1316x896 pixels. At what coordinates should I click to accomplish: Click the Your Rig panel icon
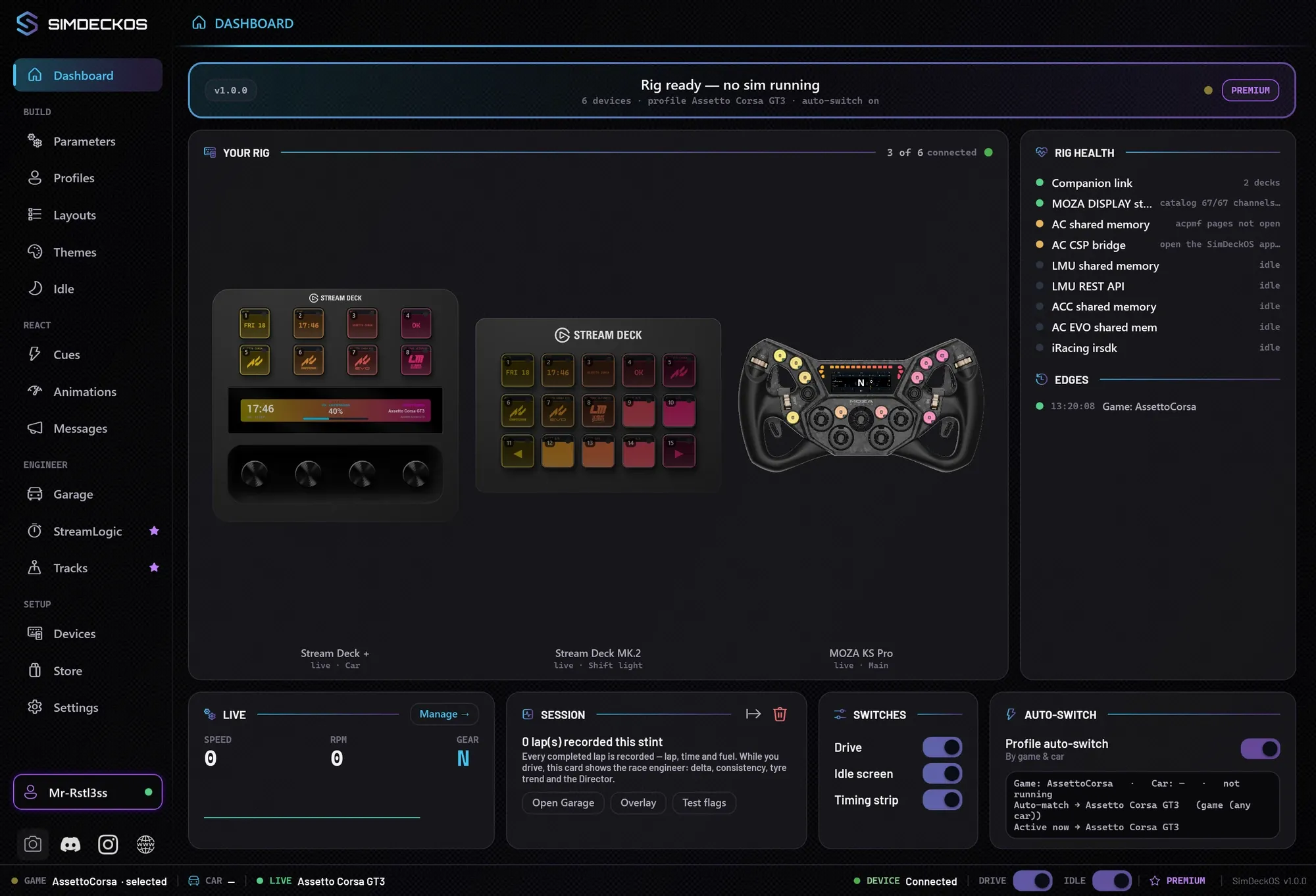(210, 153)
